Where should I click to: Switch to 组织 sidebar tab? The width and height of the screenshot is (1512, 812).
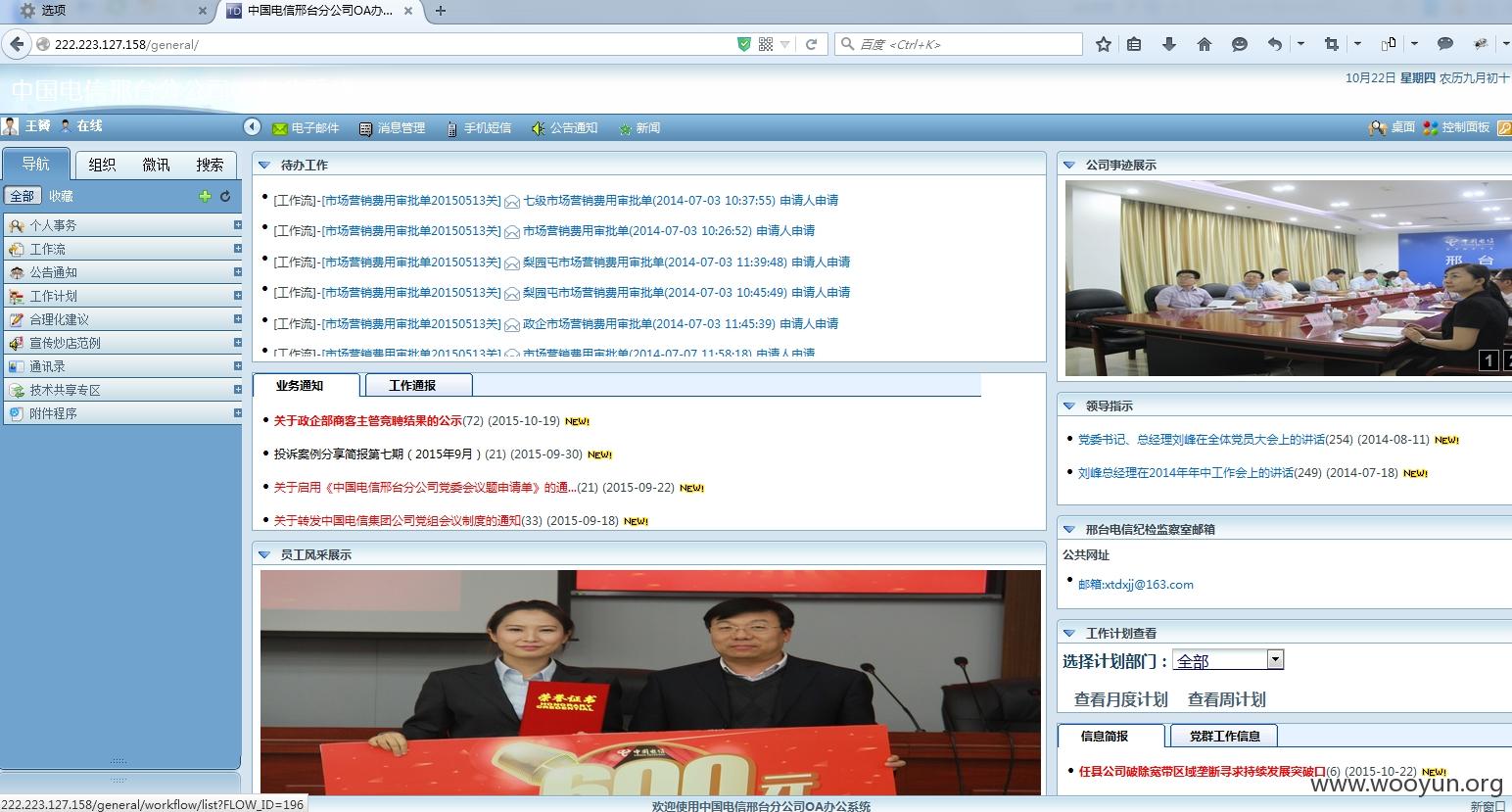coord(102,165)
